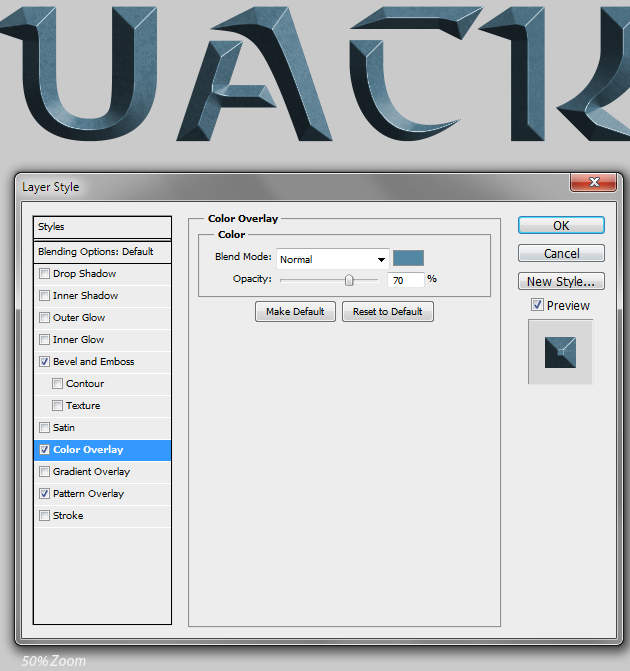This screenshot has width=630, height=671.
Task: Select Pattern Overlay in effects list
Action: [x=88, y=494]
